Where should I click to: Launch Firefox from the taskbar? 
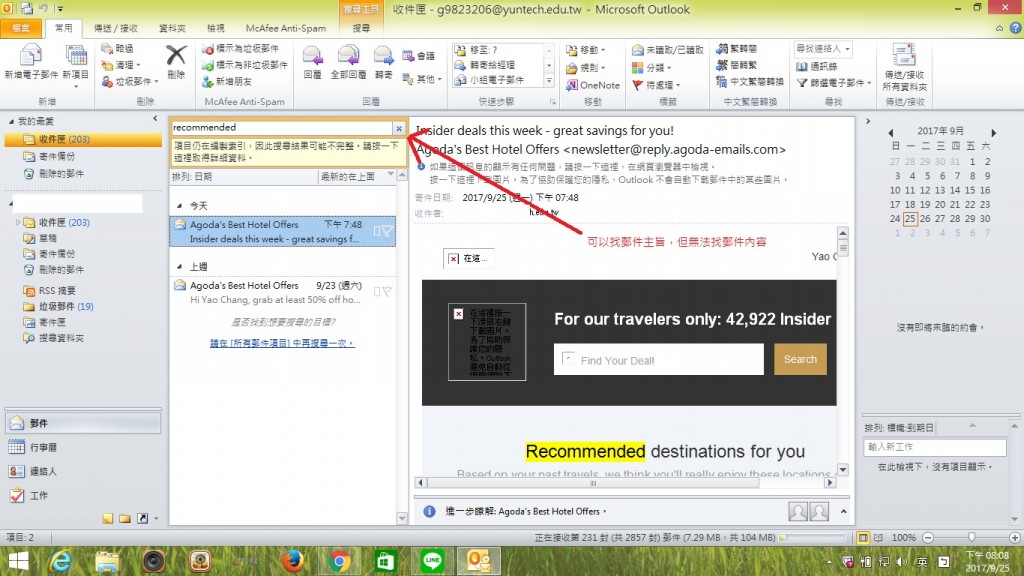(293, 561)
